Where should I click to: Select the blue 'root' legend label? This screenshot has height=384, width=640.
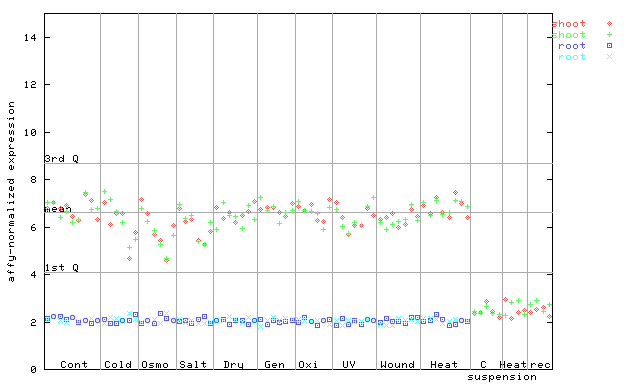tap(572, 46)
